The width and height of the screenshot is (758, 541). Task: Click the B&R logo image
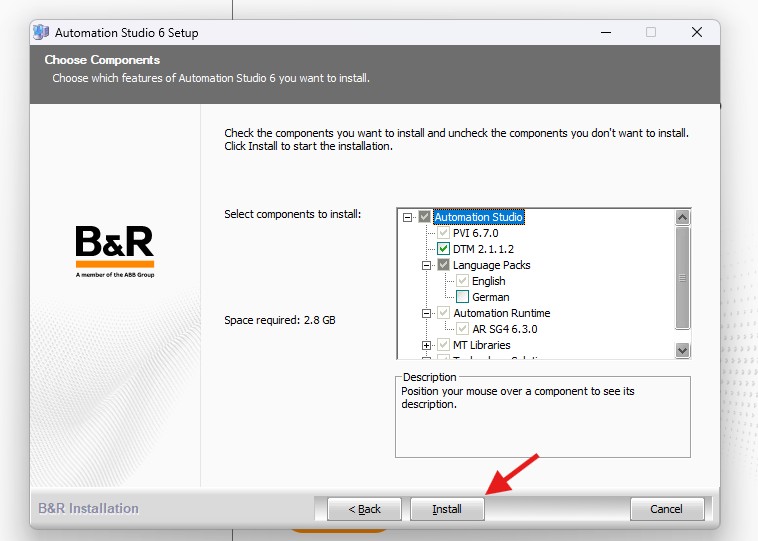click(115, 251)
